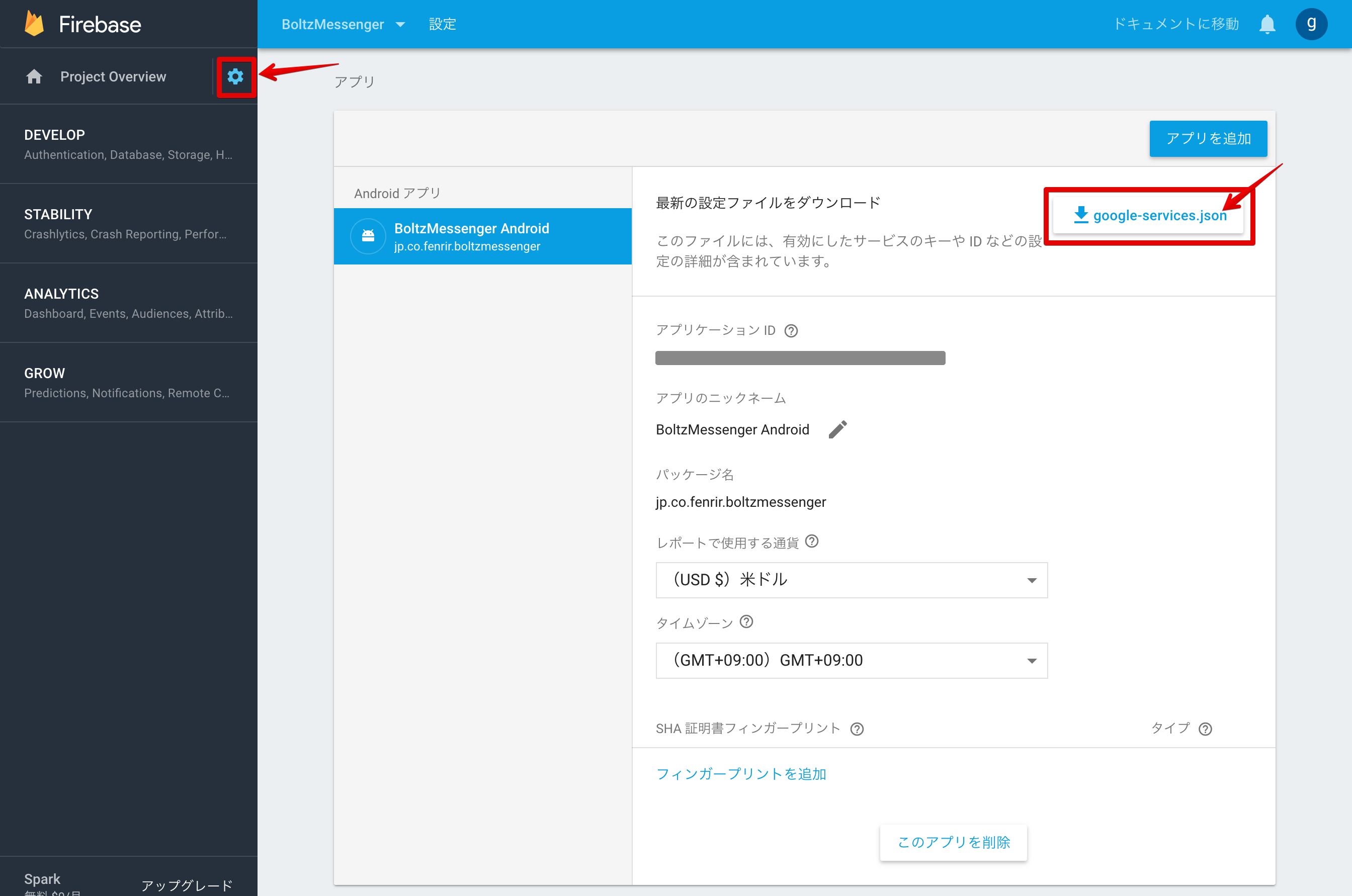The width and height of the screenshot is (1352, 896).
Task: Download google-services.json file
Action: pyautogui.click(x=1148, y=215)
